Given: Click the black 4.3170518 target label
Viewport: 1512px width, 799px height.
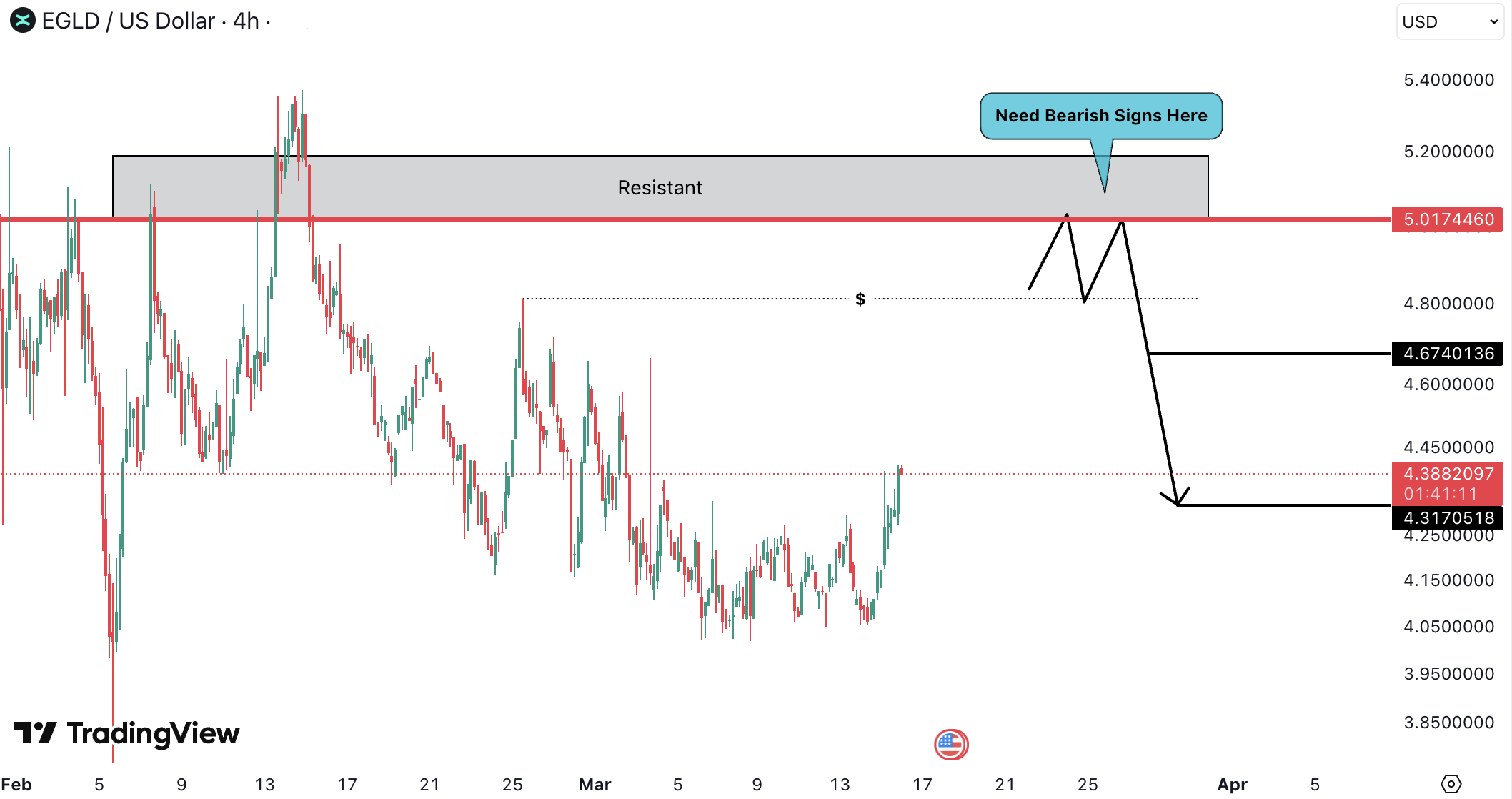Looking at the screenshot, I should click(x=1447, y=518).
